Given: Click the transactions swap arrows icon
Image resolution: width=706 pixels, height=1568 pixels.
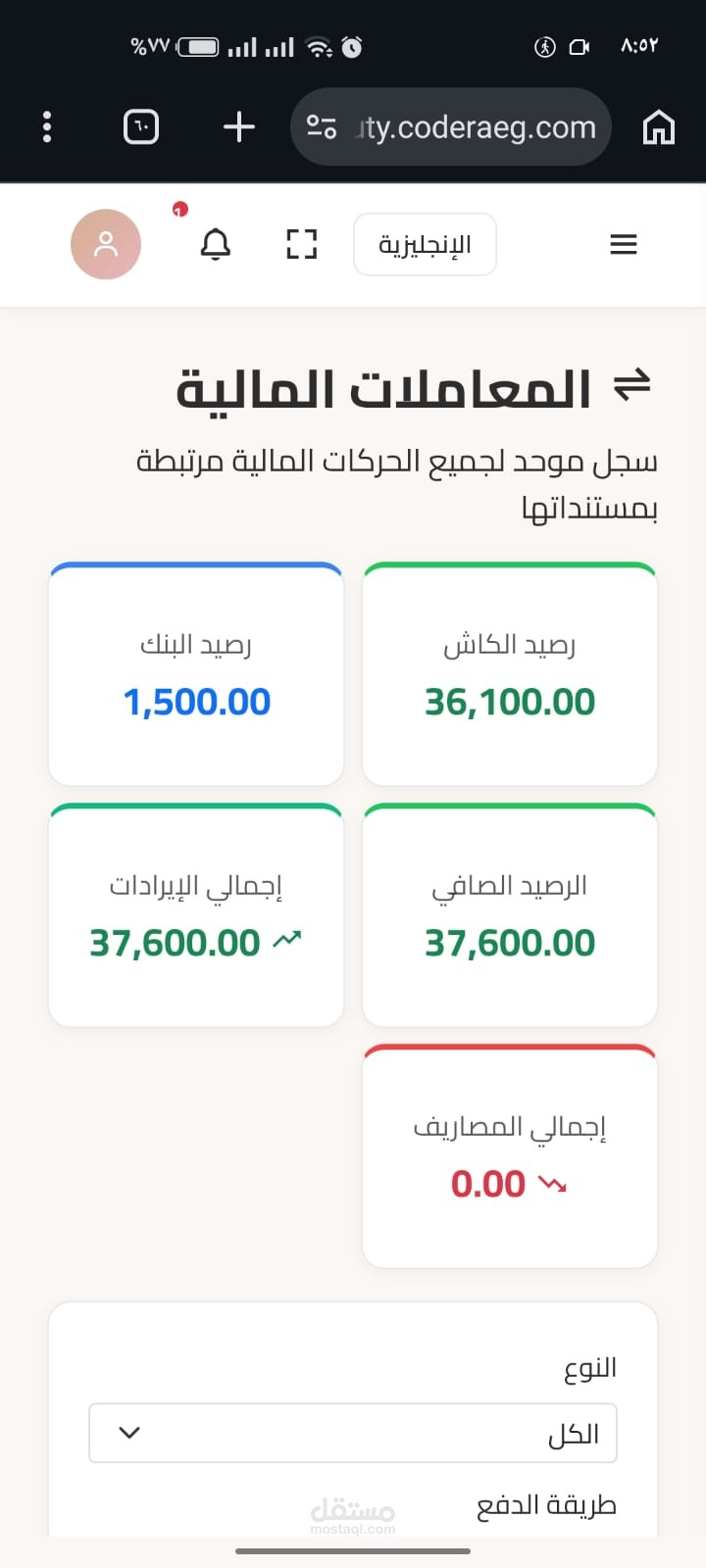Looking at the screenshot, I should pos(632,385).
